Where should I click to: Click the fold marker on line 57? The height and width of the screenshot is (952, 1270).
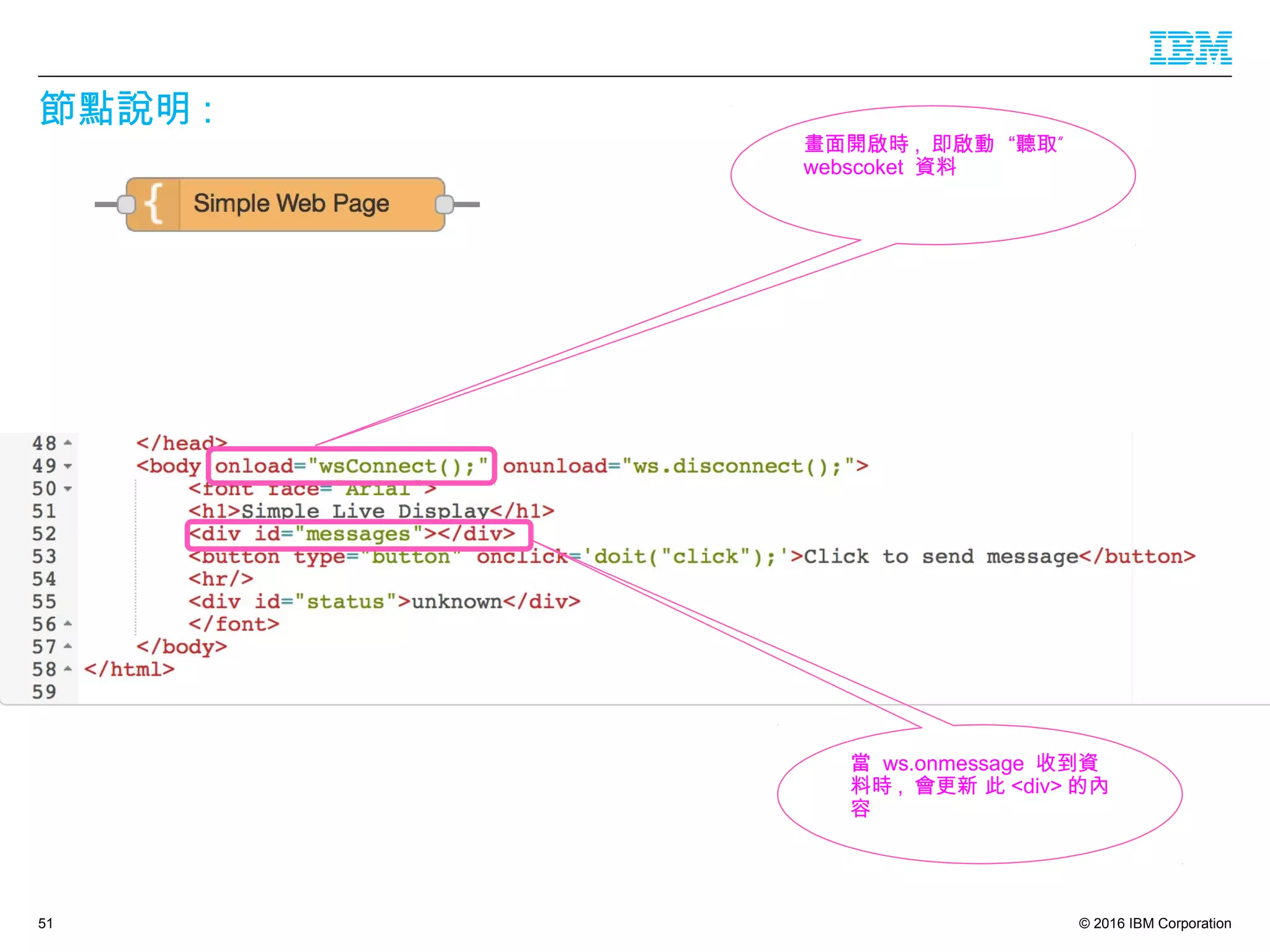(68, 646)
